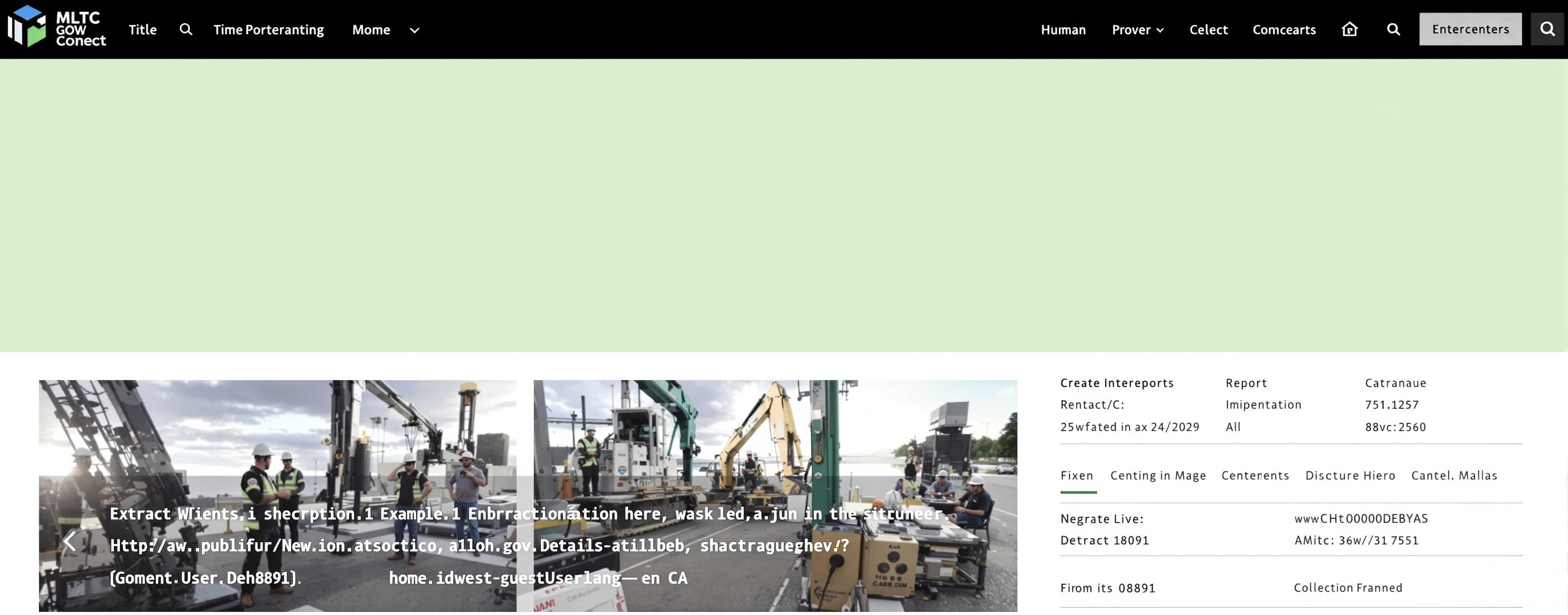Open the right construction site photo
Viewport: 1568px width, 615px height.
(775, 496)
